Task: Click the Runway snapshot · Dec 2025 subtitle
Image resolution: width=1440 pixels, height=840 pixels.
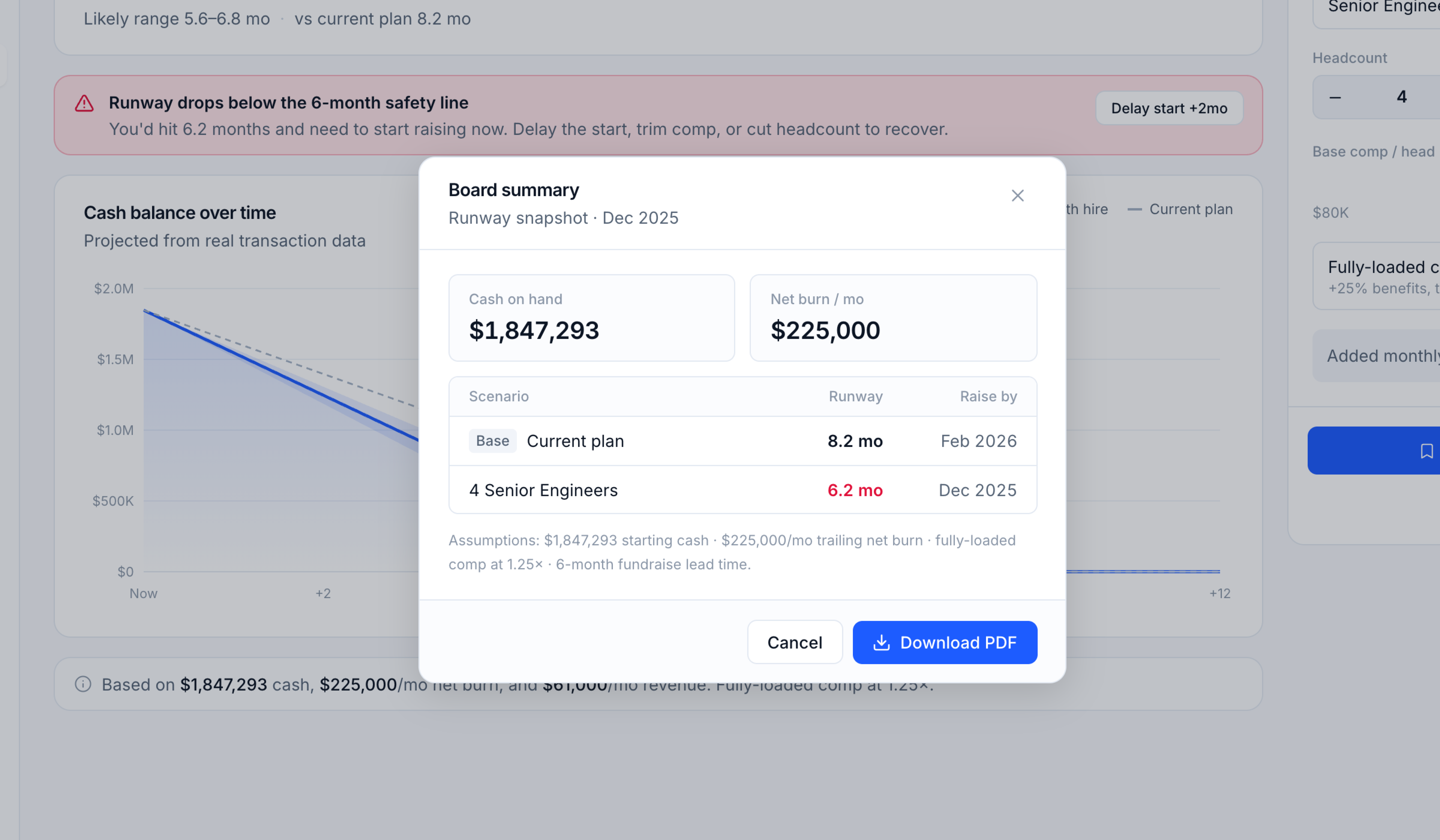Action: click(563, 218)
